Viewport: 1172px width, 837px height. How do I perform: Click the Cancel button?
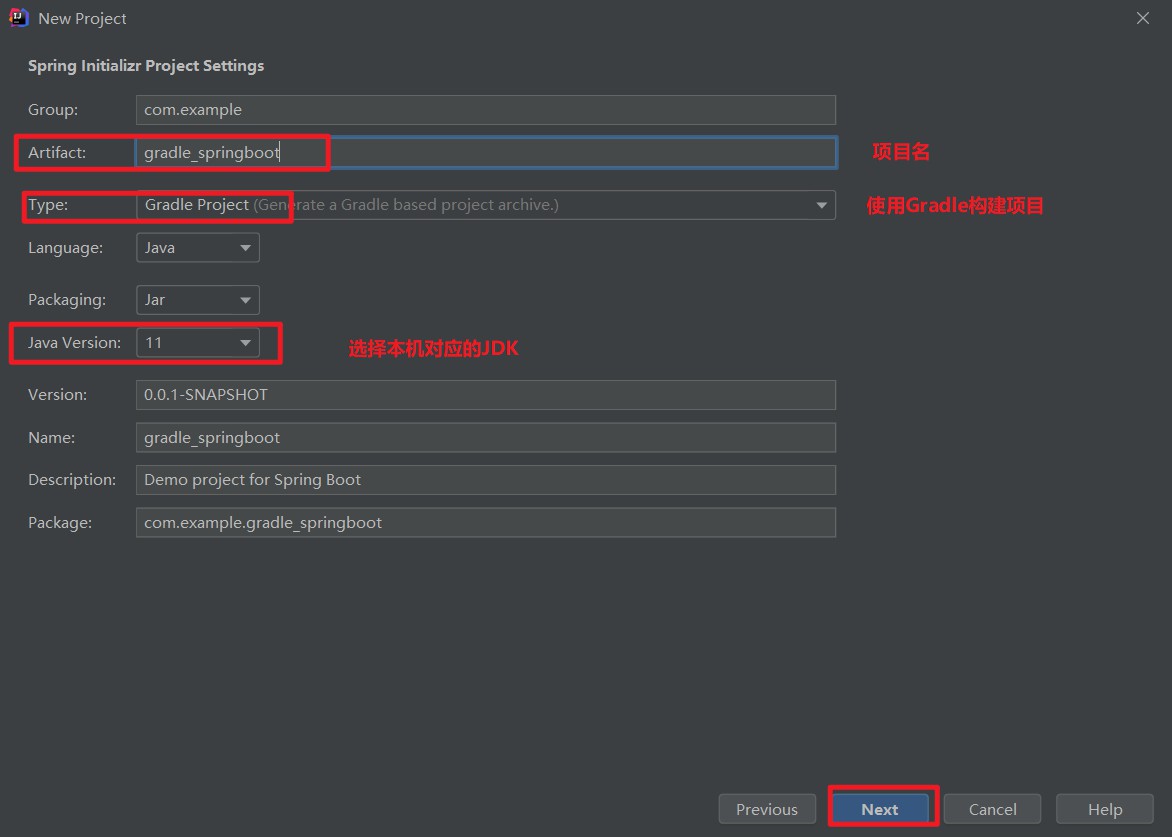pyautogui.click(x=992, y=809)
